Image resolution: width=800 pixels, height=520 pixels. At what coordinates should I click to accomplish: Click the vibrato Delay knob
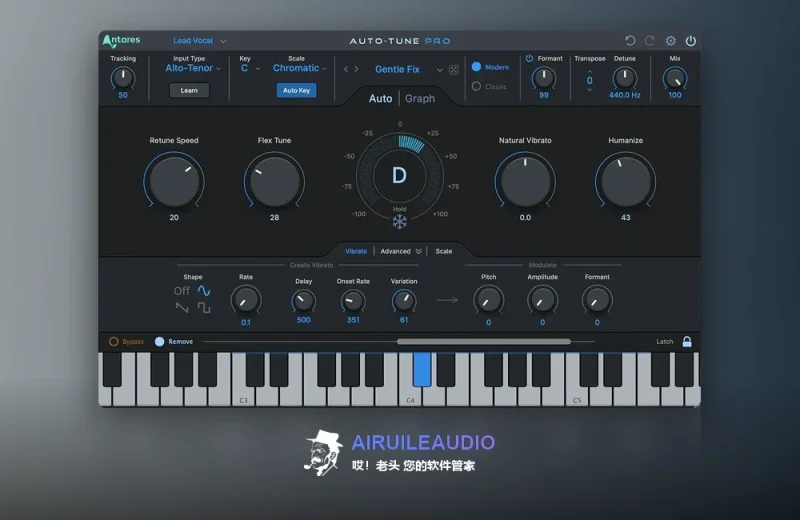(x=304, y=302)
